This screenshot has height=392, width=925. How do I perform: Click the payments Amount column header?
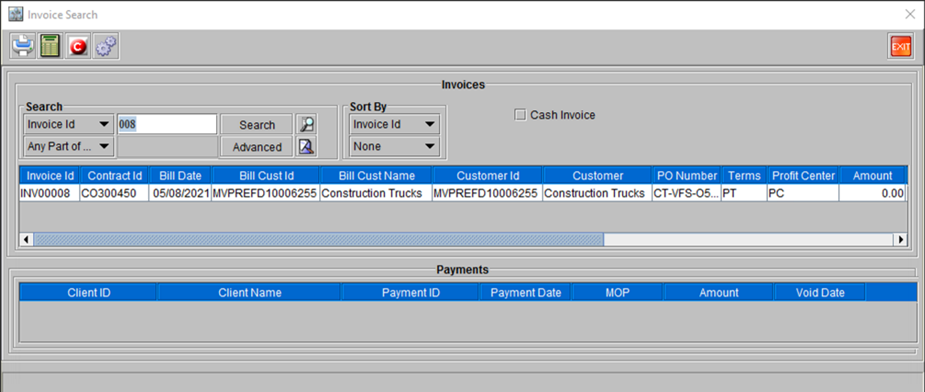click(719, 292)
